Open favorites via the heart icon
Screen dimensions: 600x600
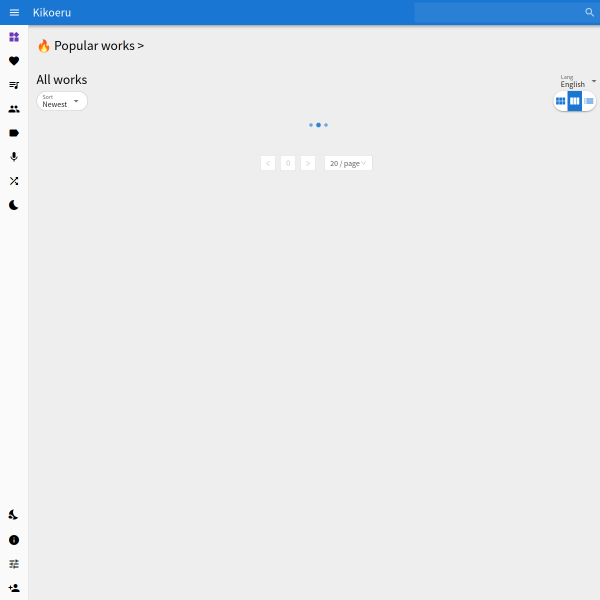click(14, 61)
